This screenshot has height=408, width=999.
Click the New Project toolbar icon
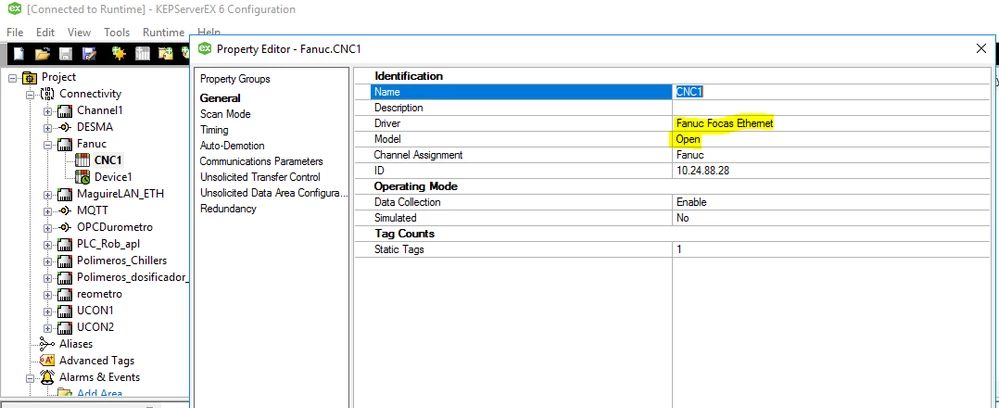20,54
